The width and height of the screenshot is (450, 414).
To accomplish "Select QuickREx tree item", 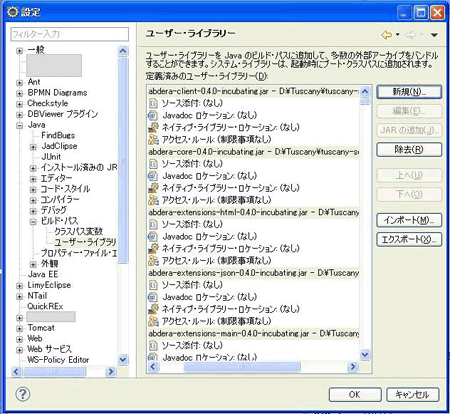I will pyautogui.click(x=45, y=306).
